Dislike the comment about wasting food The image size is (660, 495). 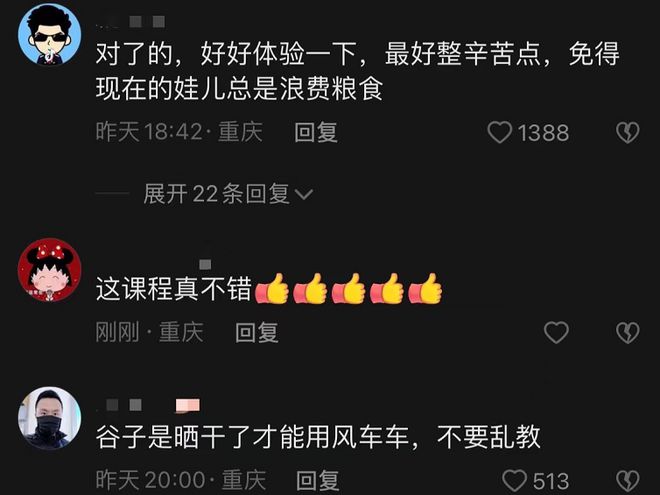coord(628,132)
